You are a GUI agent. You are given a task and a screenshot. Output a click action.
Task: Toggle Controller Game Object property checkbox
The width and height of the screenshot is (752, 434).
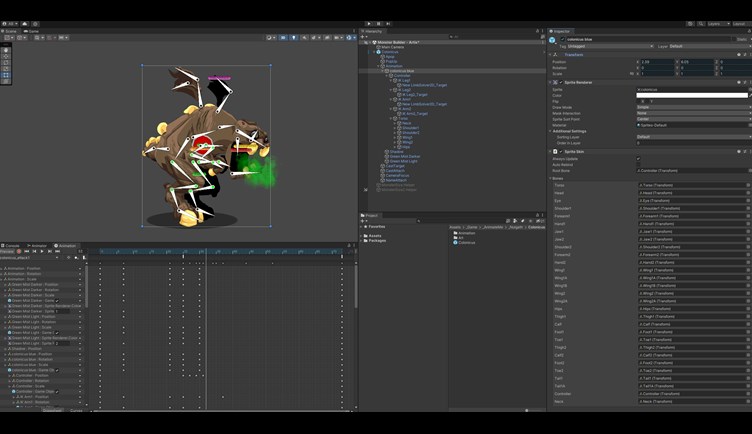(x=57, y=392)
